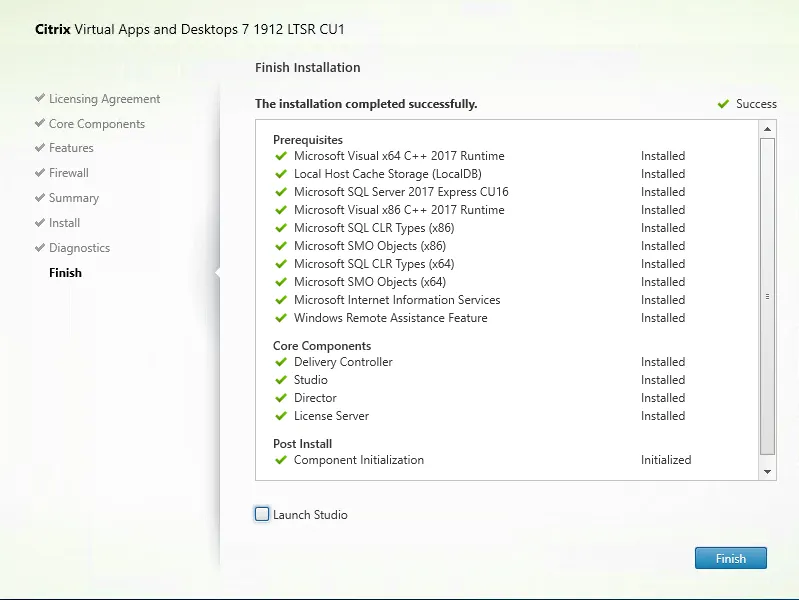Image resolution: width=799 pixels, height=600 pixels.
Task: Click sidebar checkmark beside Diagnostics
Action: coord(40,247)
